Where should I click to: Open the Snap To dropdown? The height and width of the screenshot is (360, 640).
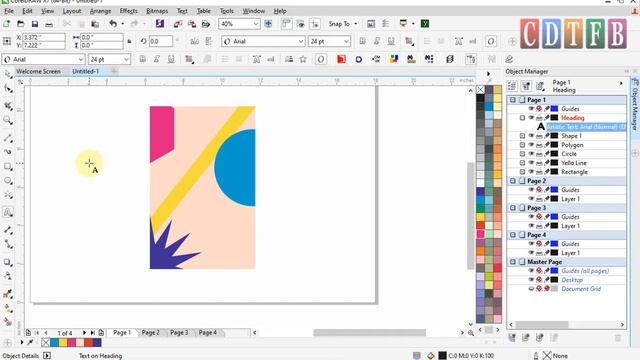tap(356, 24)
